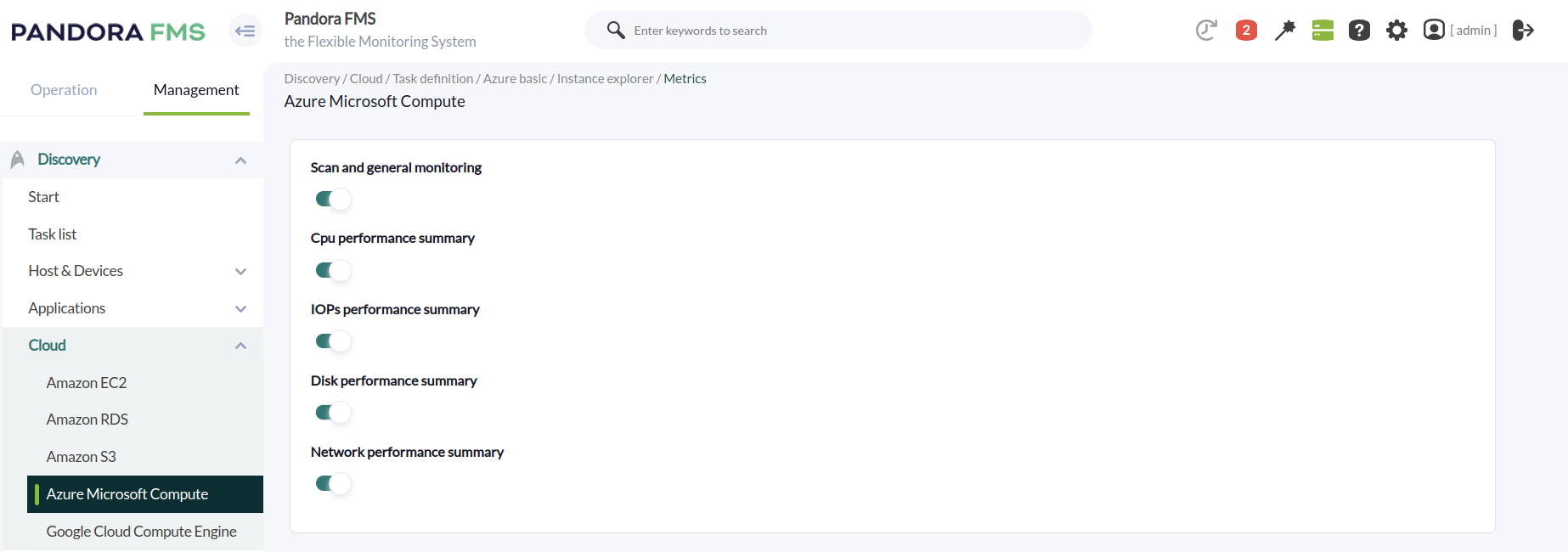Screen dimensions: 1568x552
Task: Click the logout icon in the header
Action: tap(1523, 31)
